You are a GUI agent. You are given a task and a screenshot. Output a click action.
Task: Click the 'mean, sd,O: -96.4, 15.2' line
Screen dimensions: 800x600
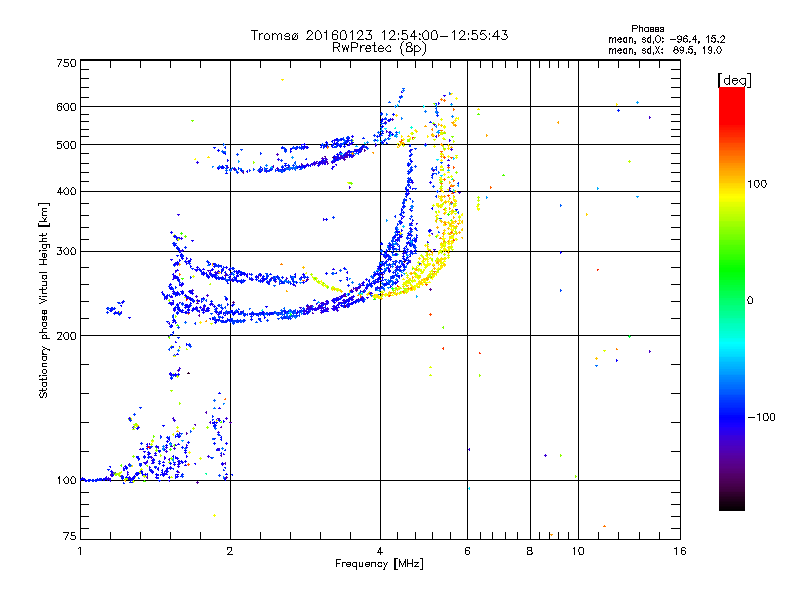pyautogui.click(x=666, y=39)
